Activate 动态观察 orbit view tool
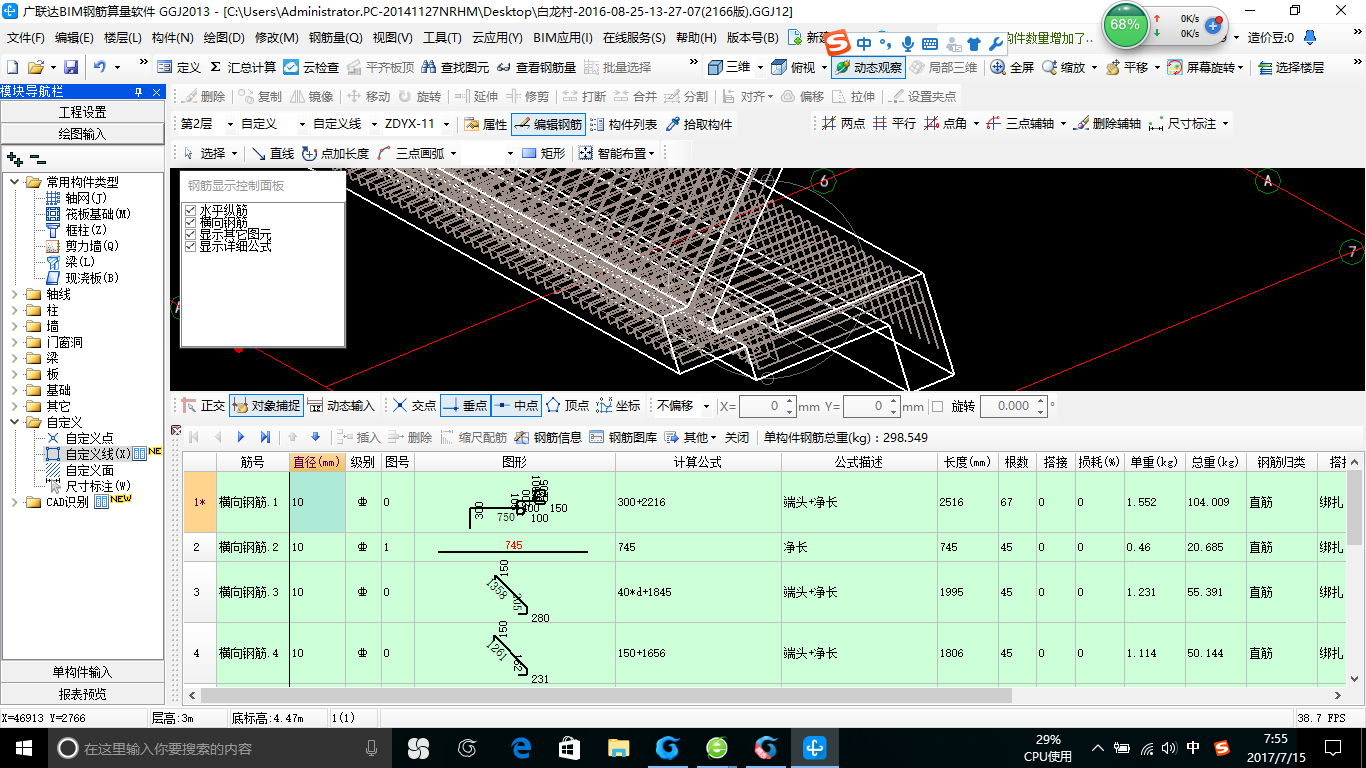Image resolution: width=1366 pixels, height=768 pixels. pyautogui.click(x=867, y=67)
